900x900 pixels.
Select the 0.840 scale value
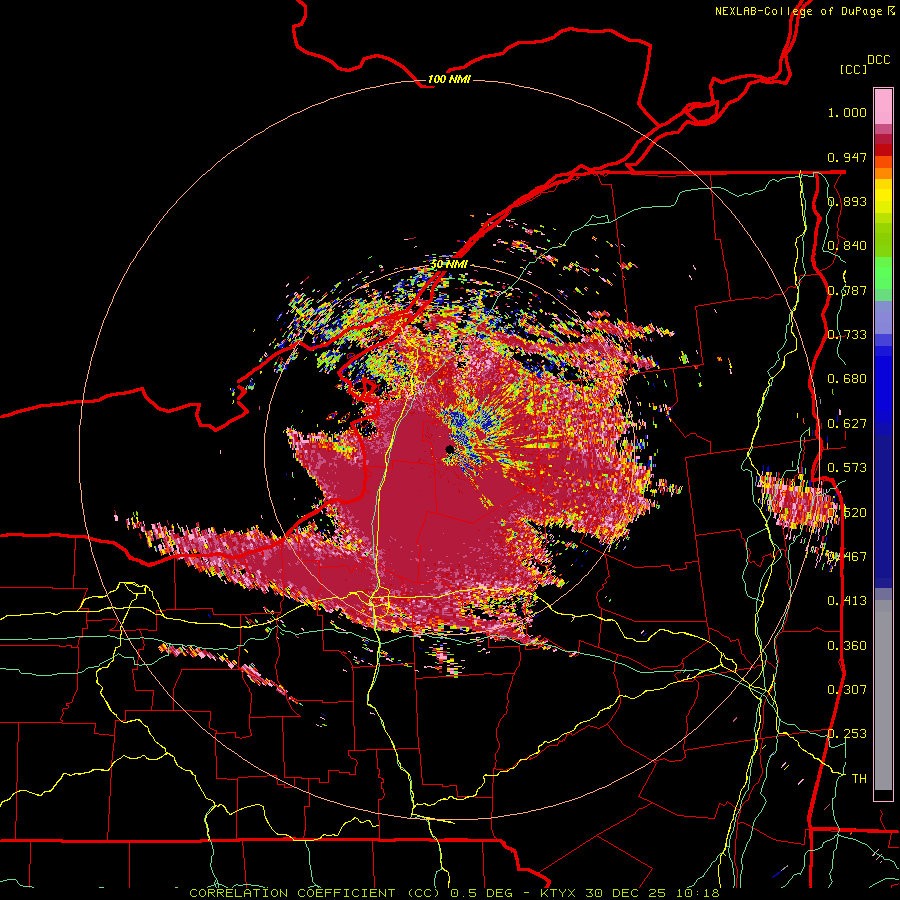[847, 246]
